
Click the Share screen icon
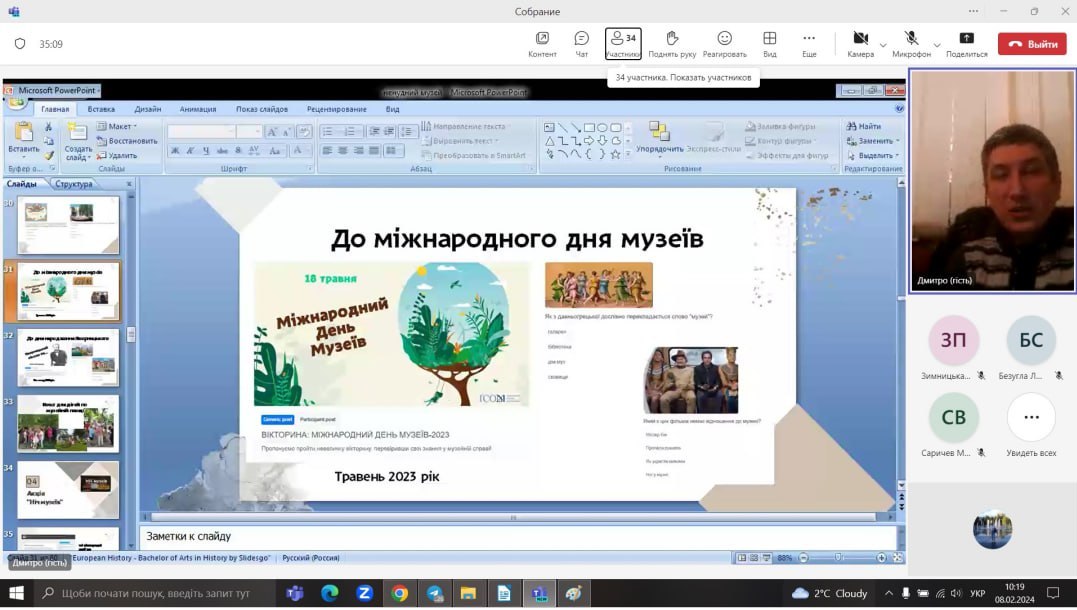click(966, 43)
